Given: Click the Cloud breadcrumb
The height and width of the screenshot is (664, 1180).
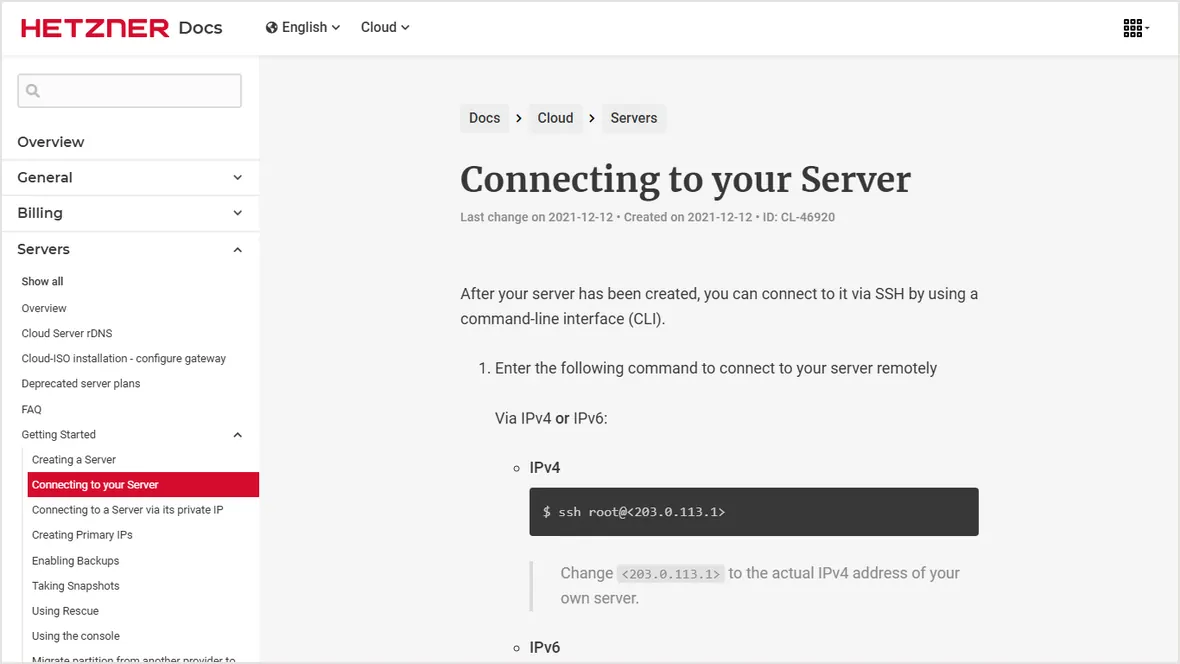Looking at the screenshot, I should [x=555, y=118].
